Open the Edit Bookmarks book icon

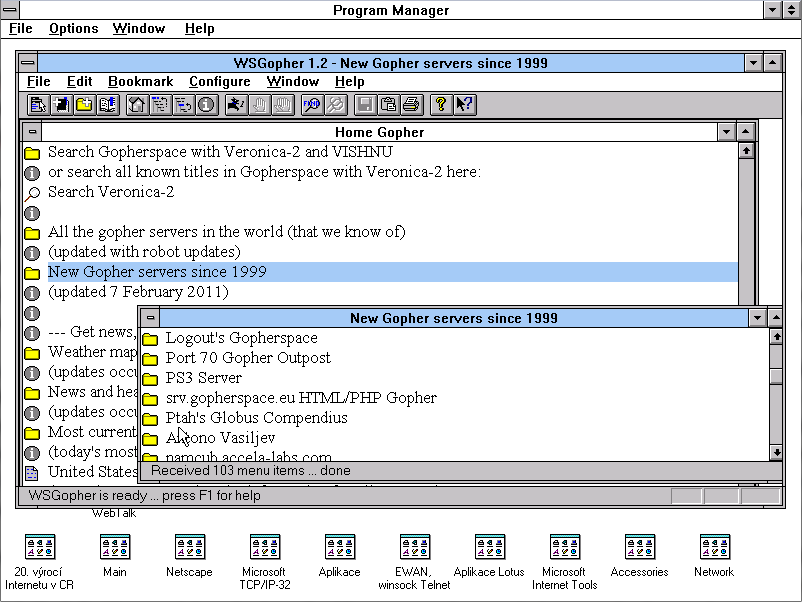108,105
